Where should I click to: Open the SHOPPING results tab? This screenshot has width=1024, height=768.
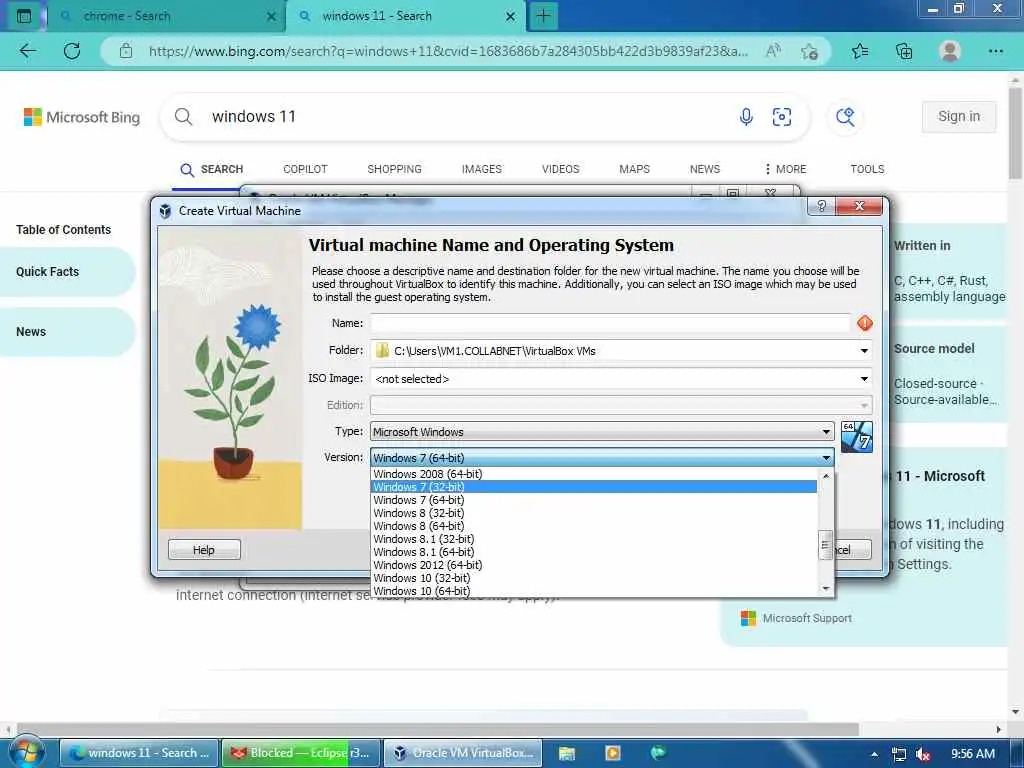(394, 169)
